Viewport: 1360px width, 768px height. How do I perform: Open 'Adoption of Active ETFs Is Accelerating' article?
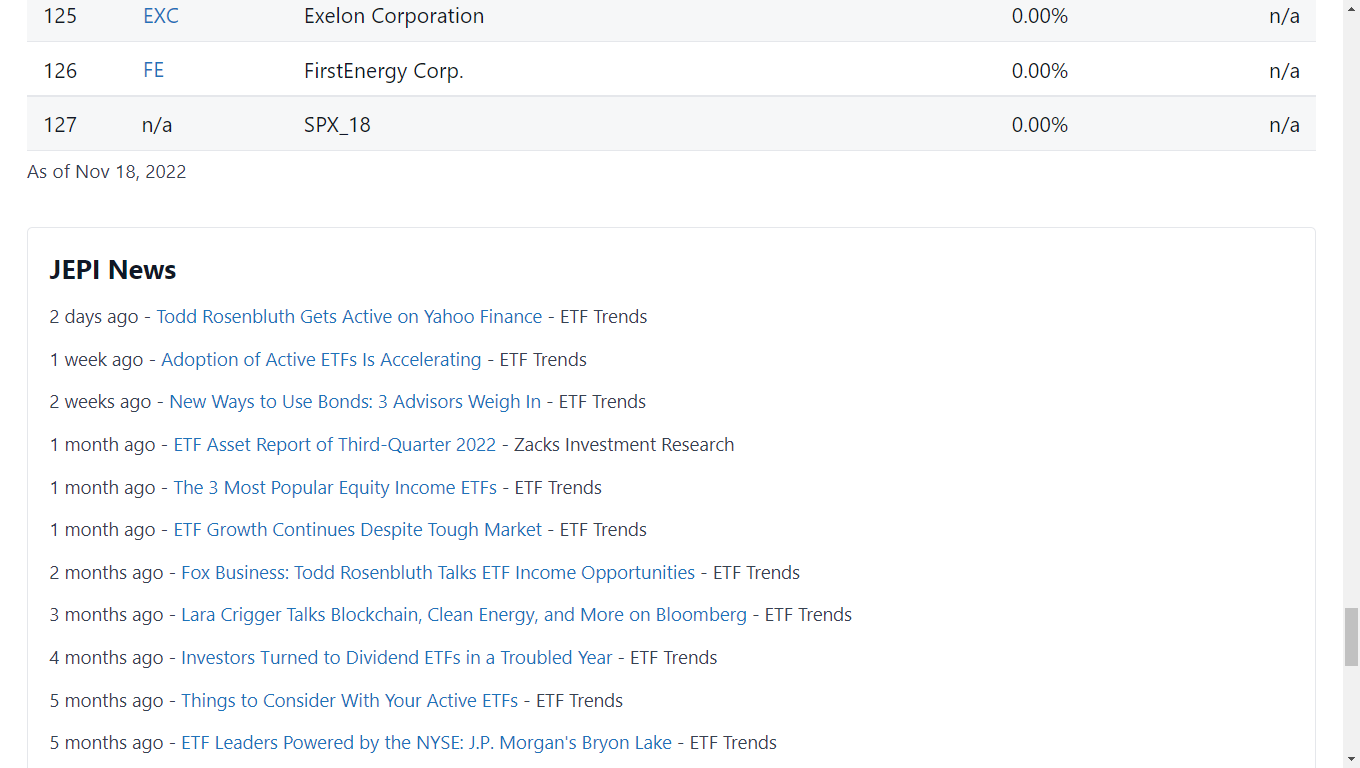321,360
